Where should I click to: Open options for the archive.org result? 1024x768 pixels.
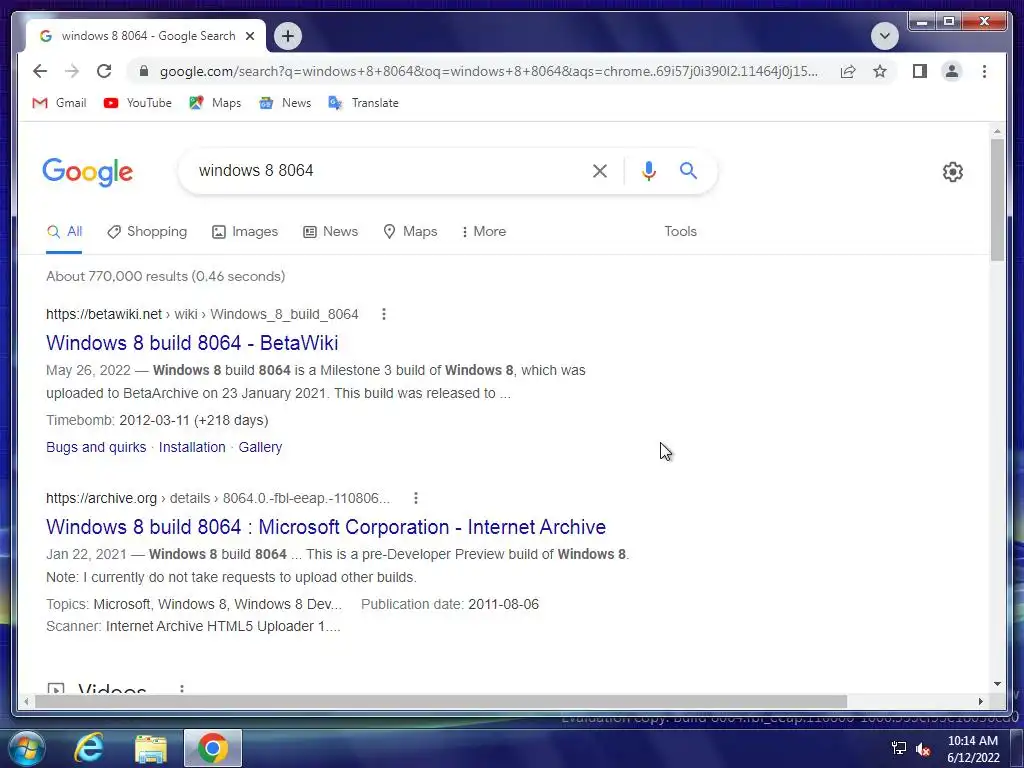pos(416,498)
